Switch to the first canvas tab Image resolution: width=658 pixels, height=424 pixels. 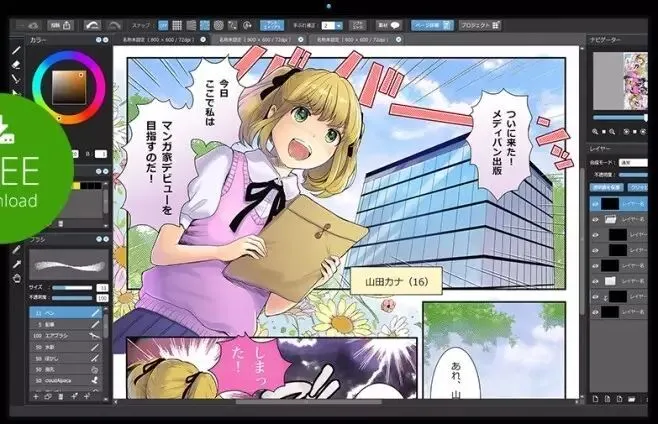pos(158,39)
